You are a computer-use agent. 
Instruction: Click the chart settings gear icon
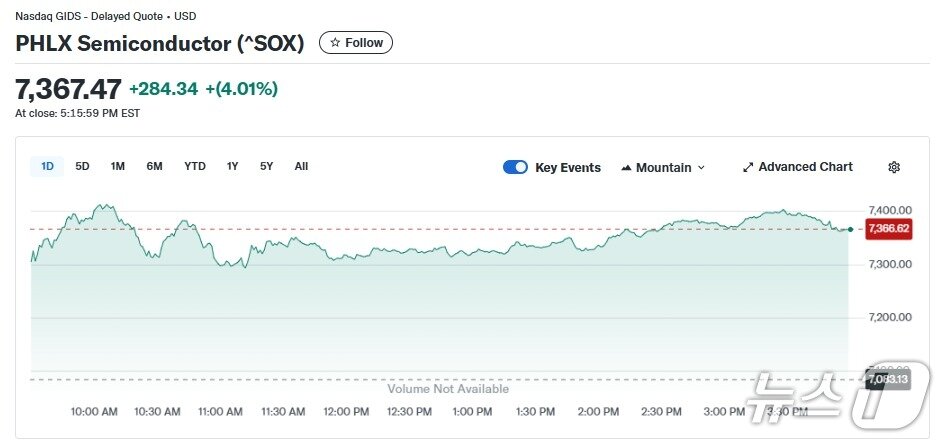pyautogui.click(x=894, y=167)
